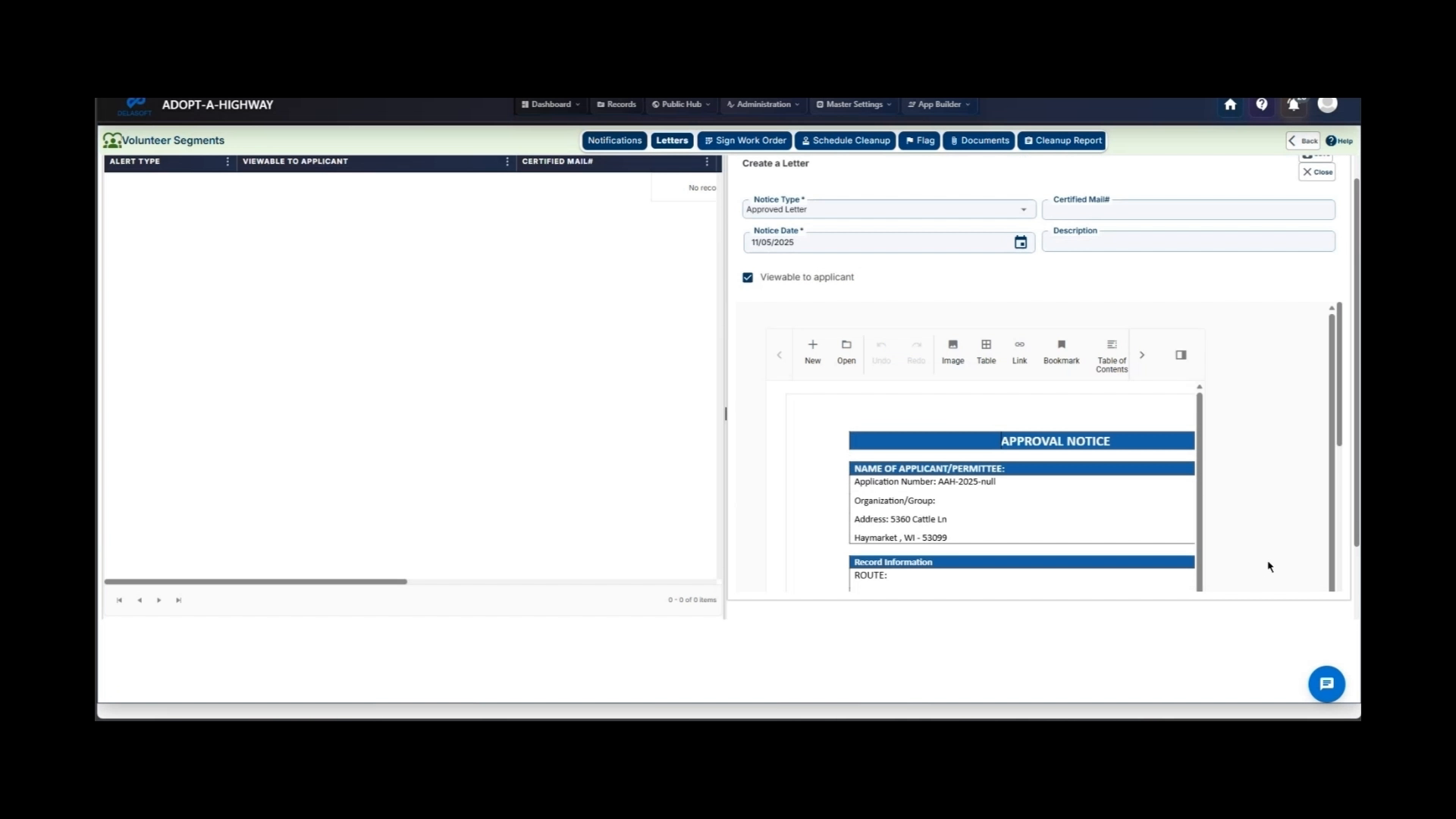Insert a Bookmark in the document
The image size is (1456, 819).
coord(1060,351)
